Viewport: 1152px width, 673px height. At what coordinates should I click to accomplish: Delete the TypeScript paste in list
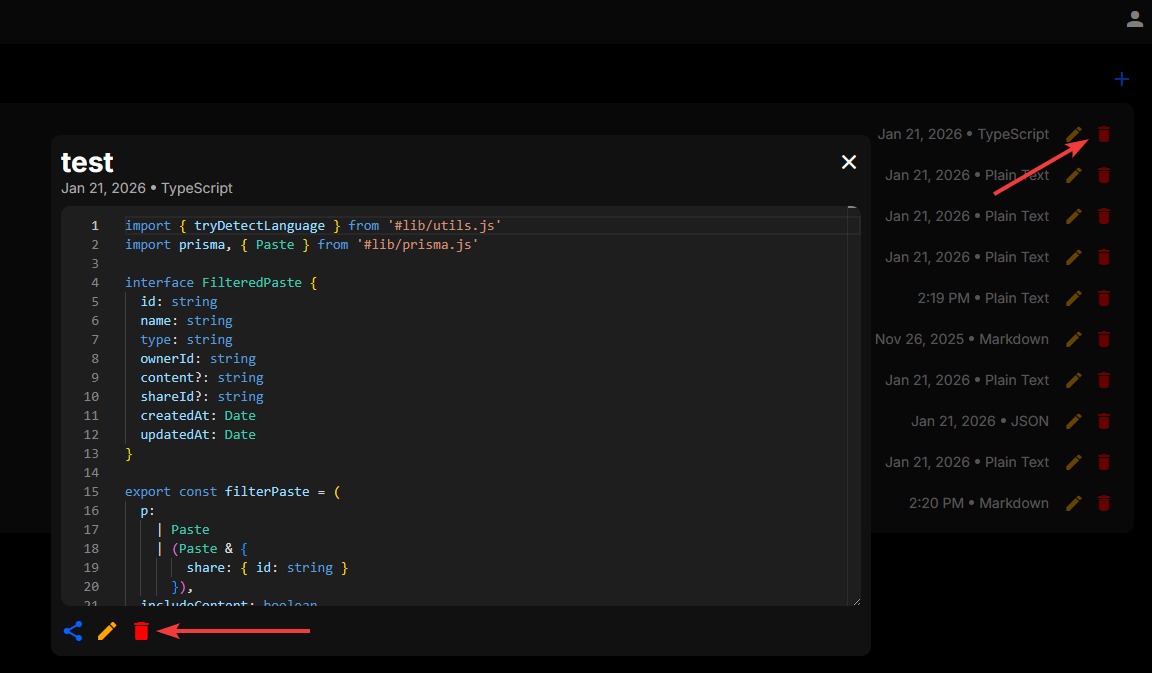point(1104,134)
